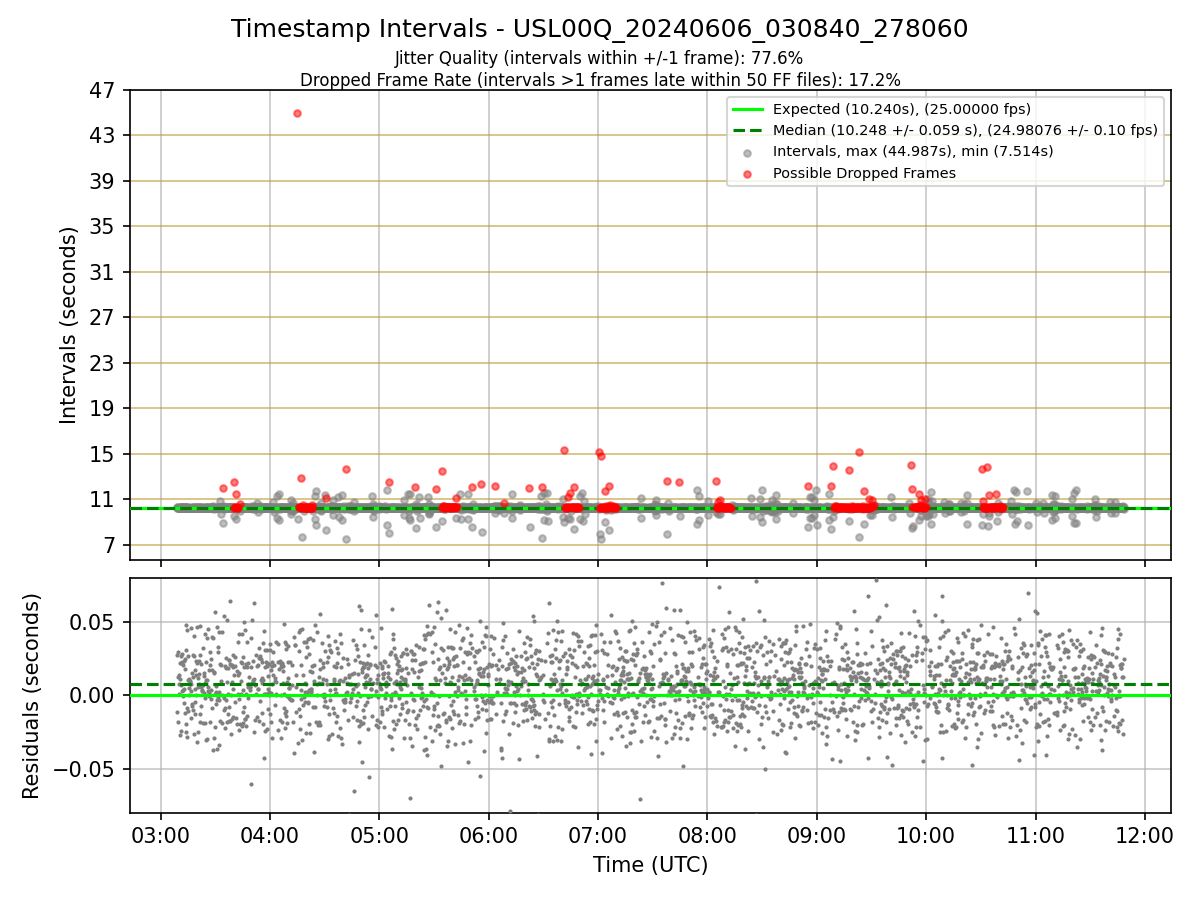1200x900 pixels.
Task: Click the "Dropped Frame Rate" 17.2% subtitle line
Action: [600, 79]
